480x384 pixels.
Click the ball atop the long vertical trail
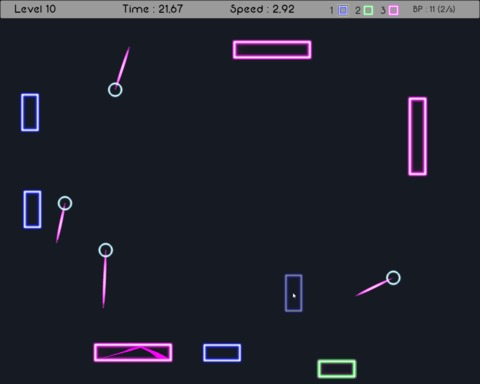(x=106, y=250)
